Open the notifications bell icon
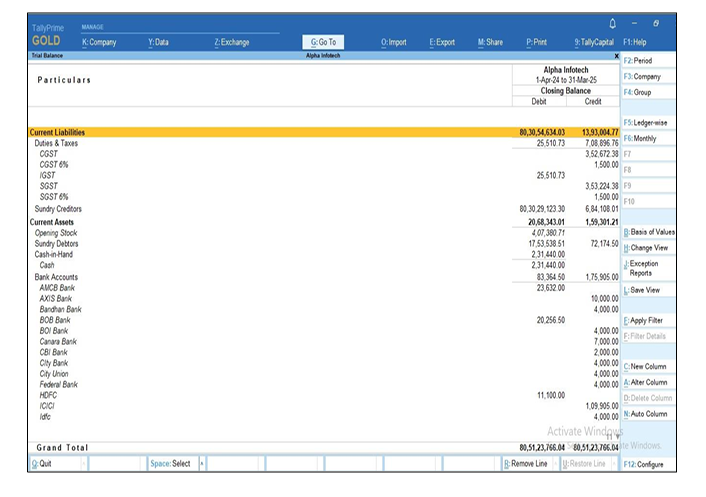Screen dimensions: 706x497 coord(612,23)
